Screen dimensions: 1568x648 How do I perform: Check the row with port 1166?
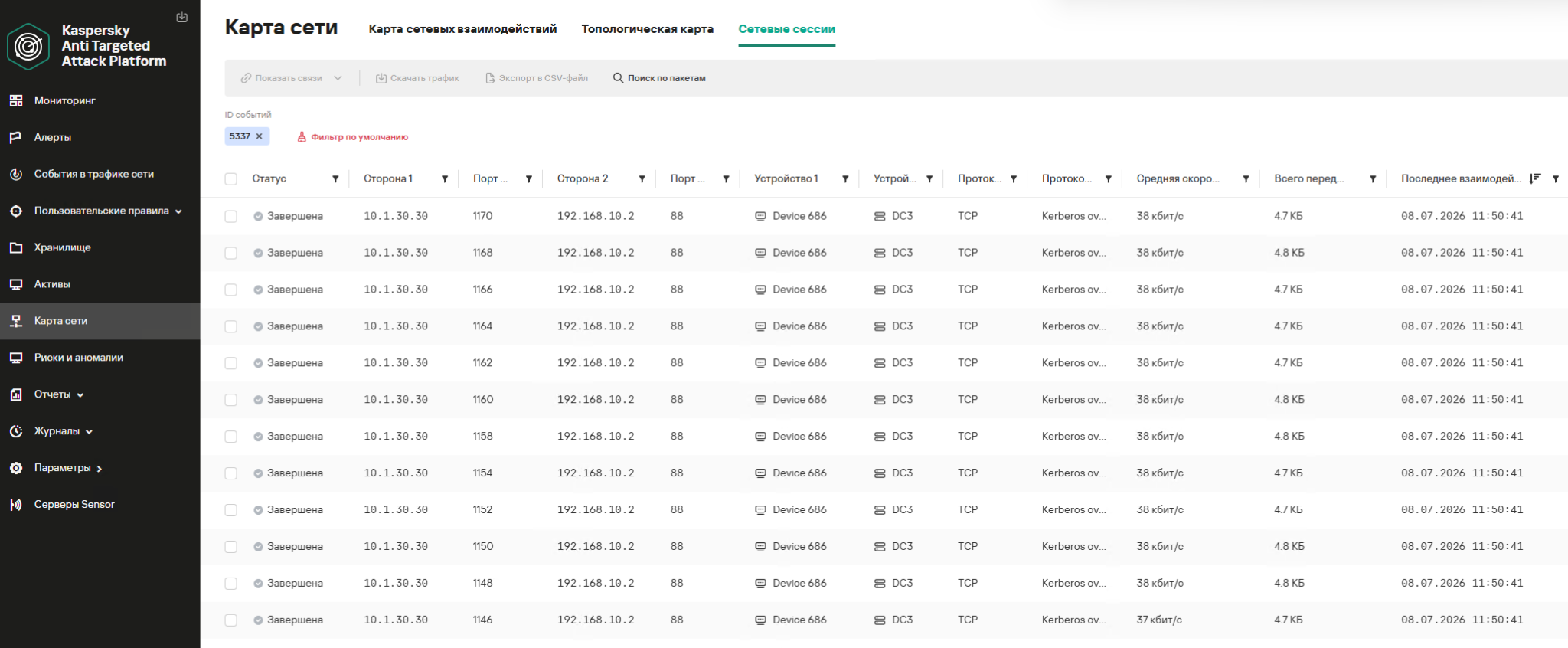click(x=230, y=290)
